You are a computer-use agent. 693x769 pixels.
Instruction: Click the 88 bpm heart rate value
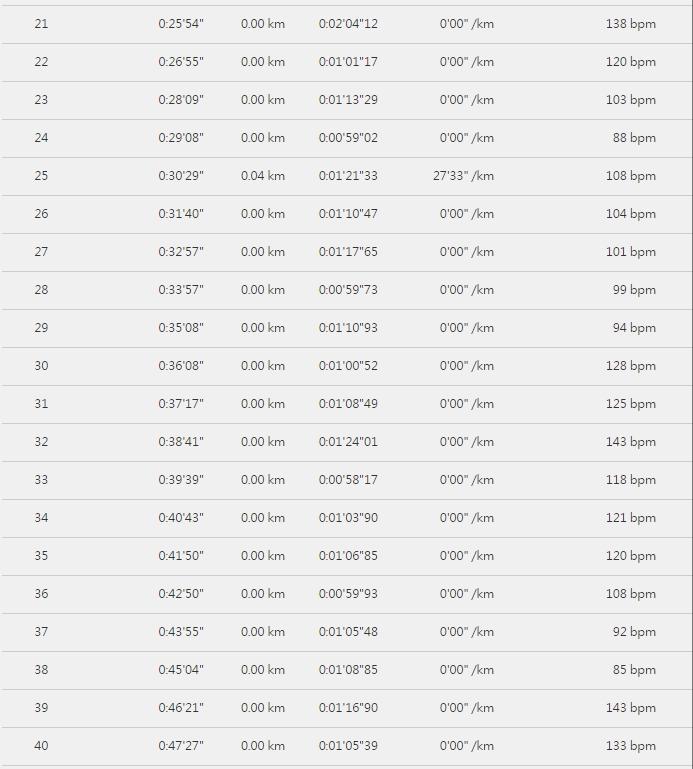coord(634,137)
